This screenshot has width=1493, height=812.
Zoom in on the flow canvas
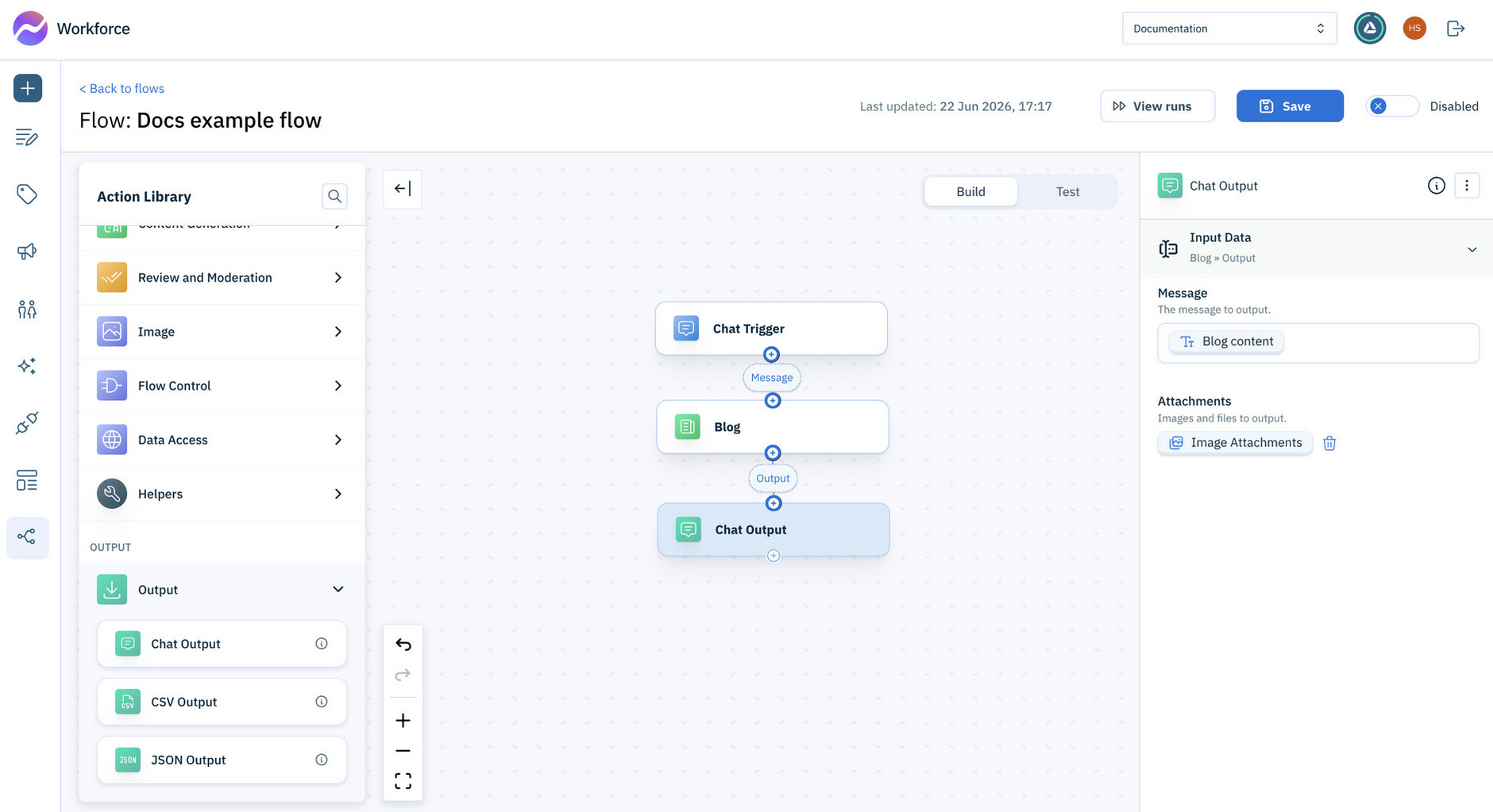[x=403, y=721]
